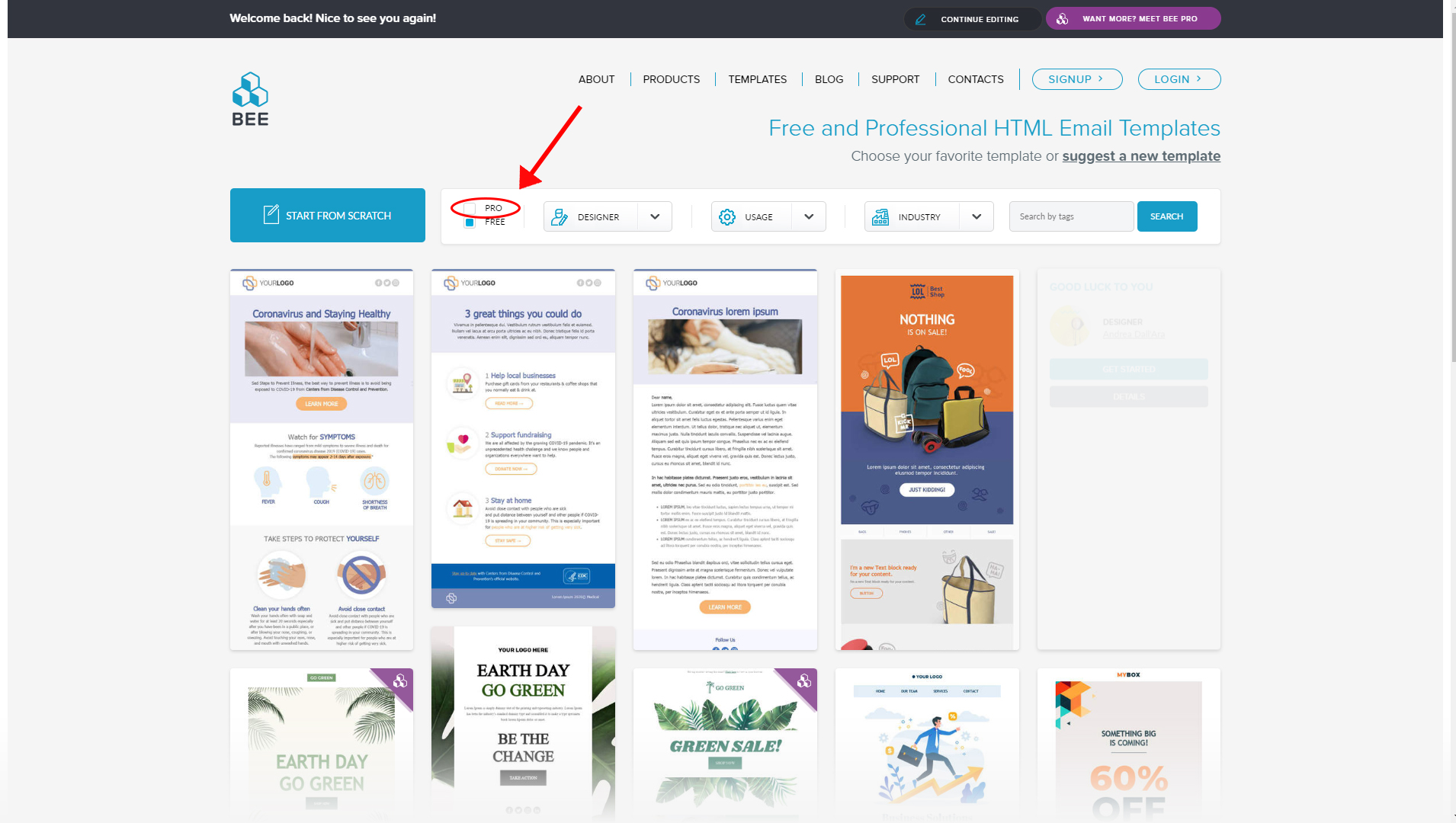The height and width of the screenshot is (823, 1456).
Task: Click YourLogo icon in Coronavirus Staying Healthy template
Action: [x=249, y=283]
